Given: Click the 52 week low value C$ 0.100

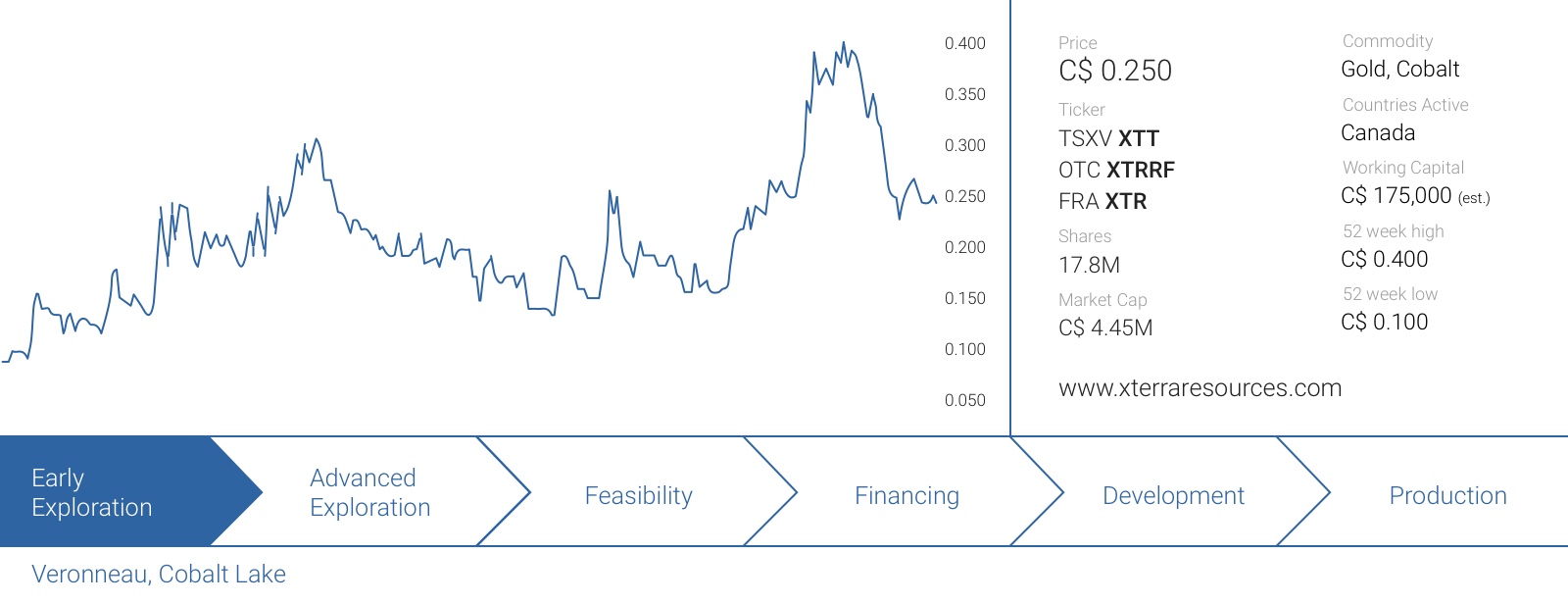Looking at the screenshot, I should coord(1384,322).
